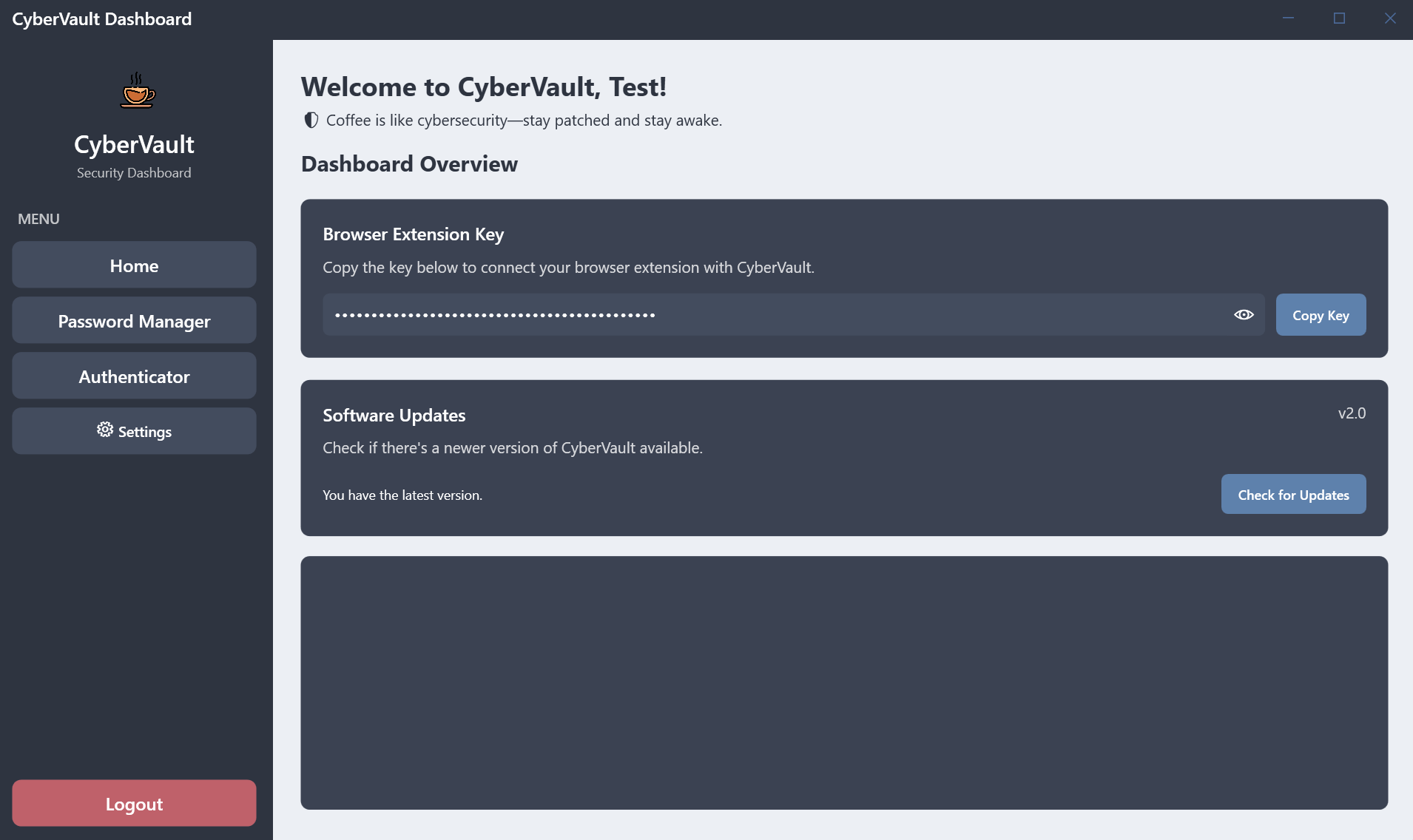This screenshot has width=1413, height=840.
Task: Click the shield icon beside the coffee quote
Action: [311, 121]
